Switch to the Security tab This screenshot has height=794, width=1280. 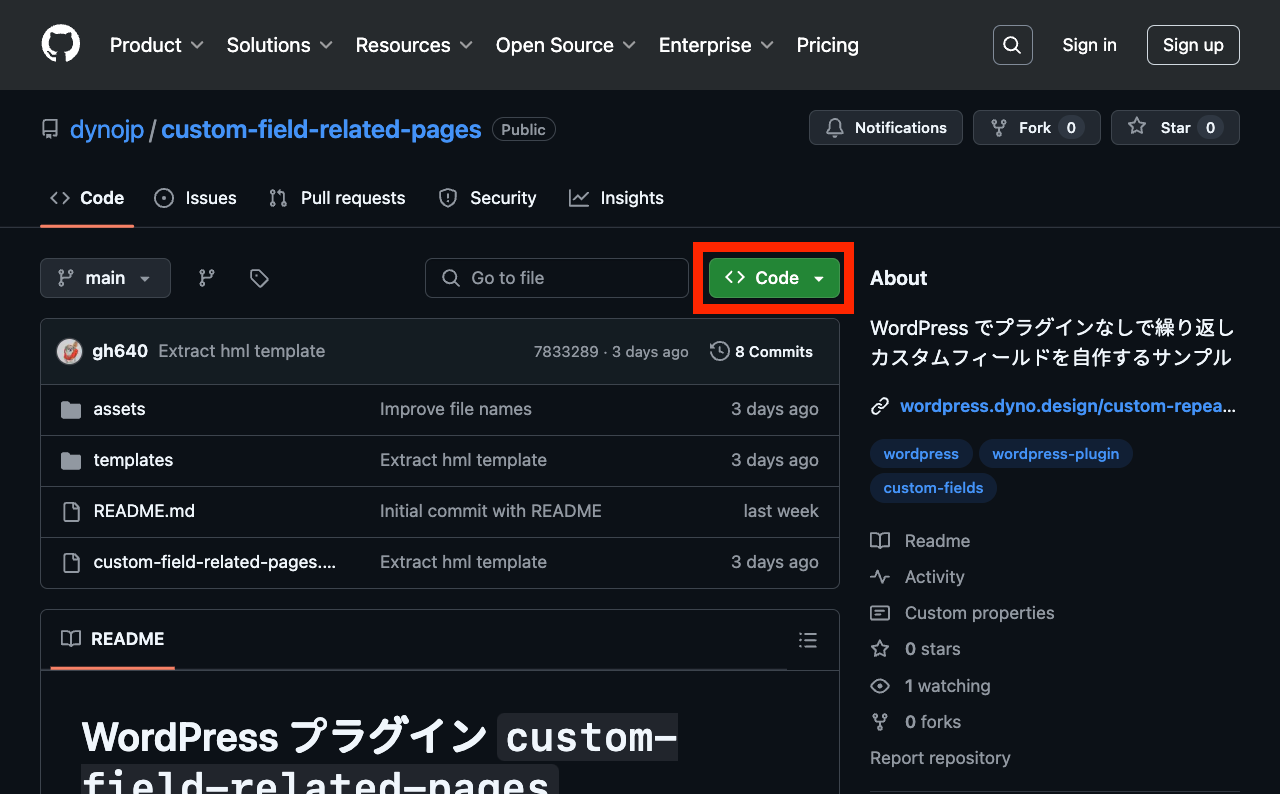[487, 198]
